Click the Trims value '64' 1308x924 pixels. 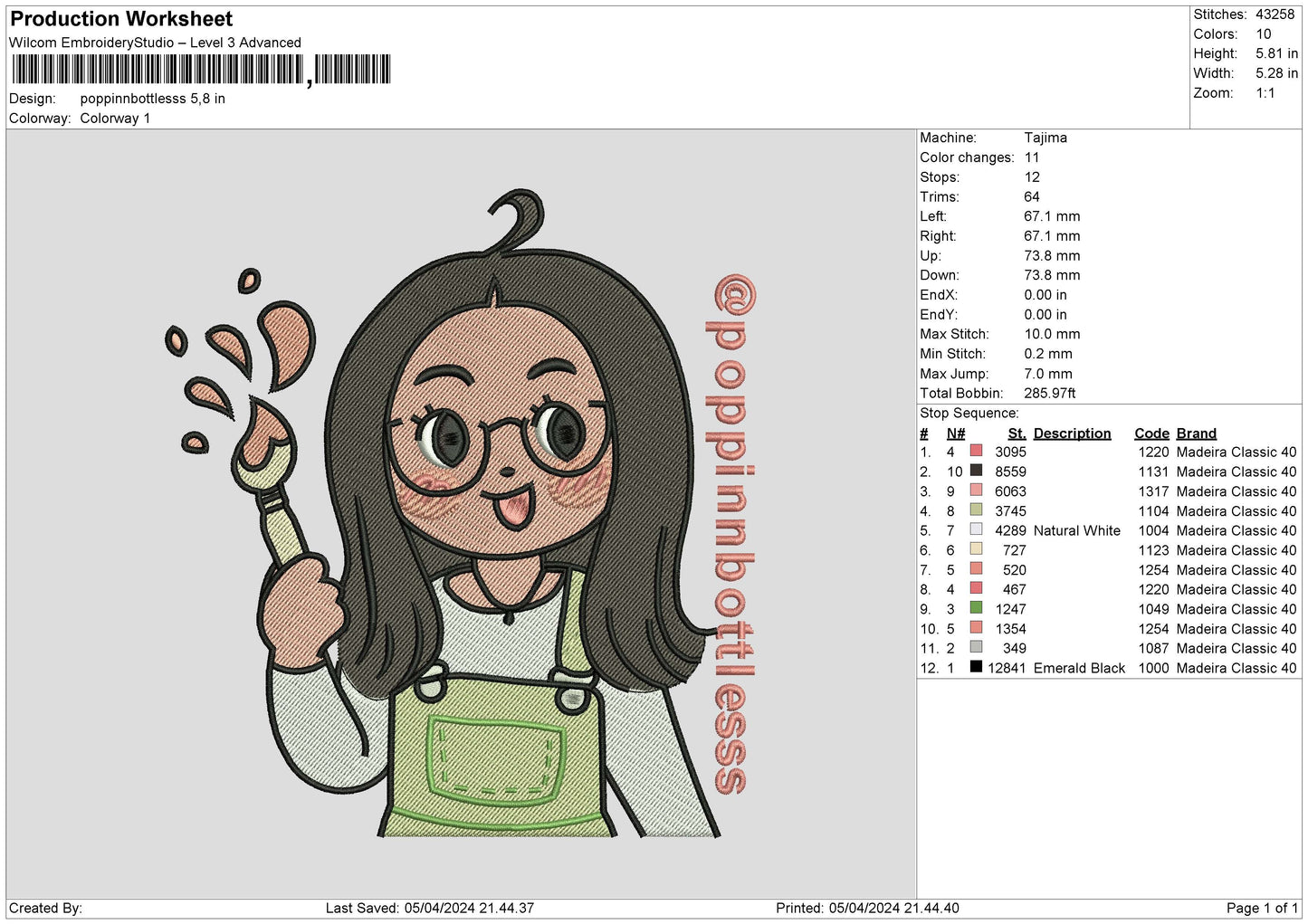1032,196
